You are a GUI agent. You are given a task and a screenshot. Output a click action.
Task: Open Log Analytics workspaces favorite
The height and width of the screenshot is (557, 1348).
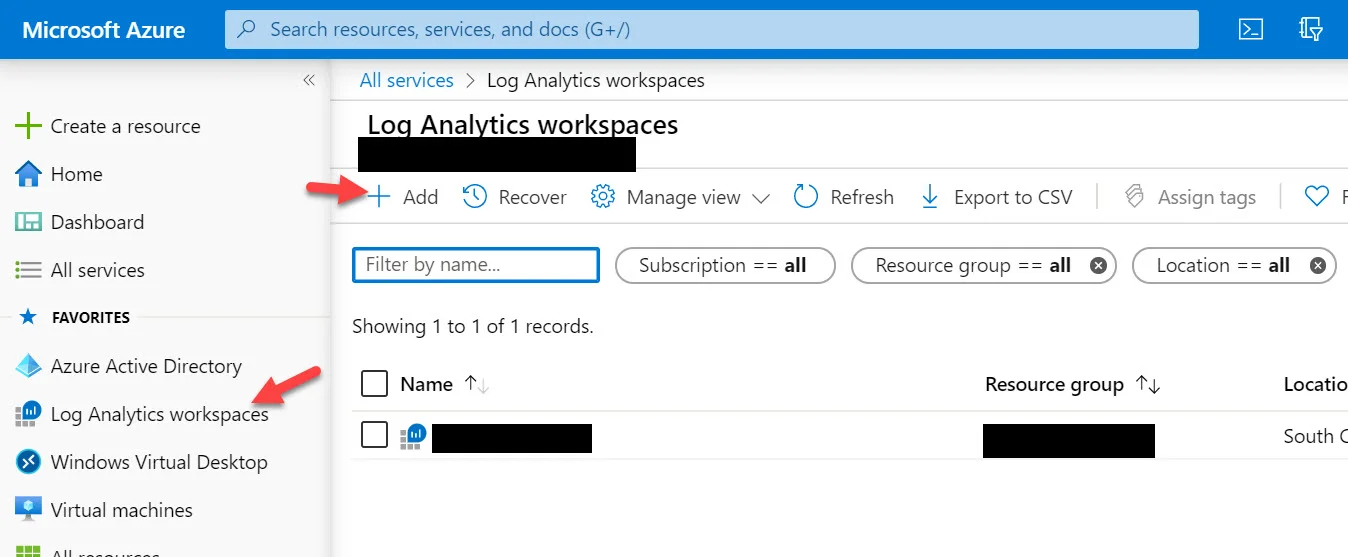[160, 414]
